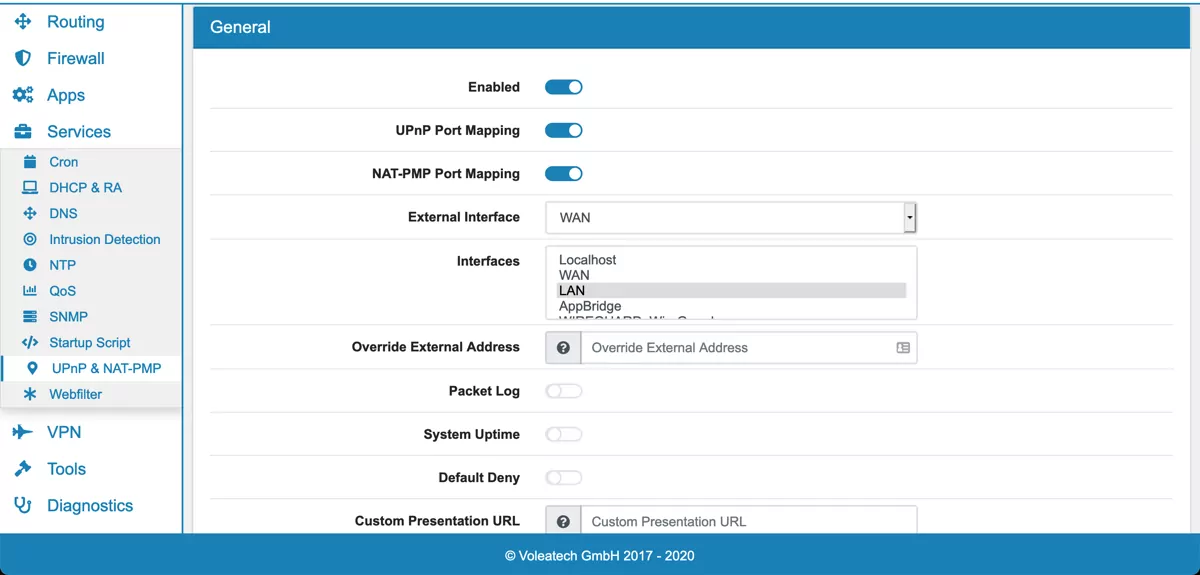Open the Tools section link

point(66,469)
